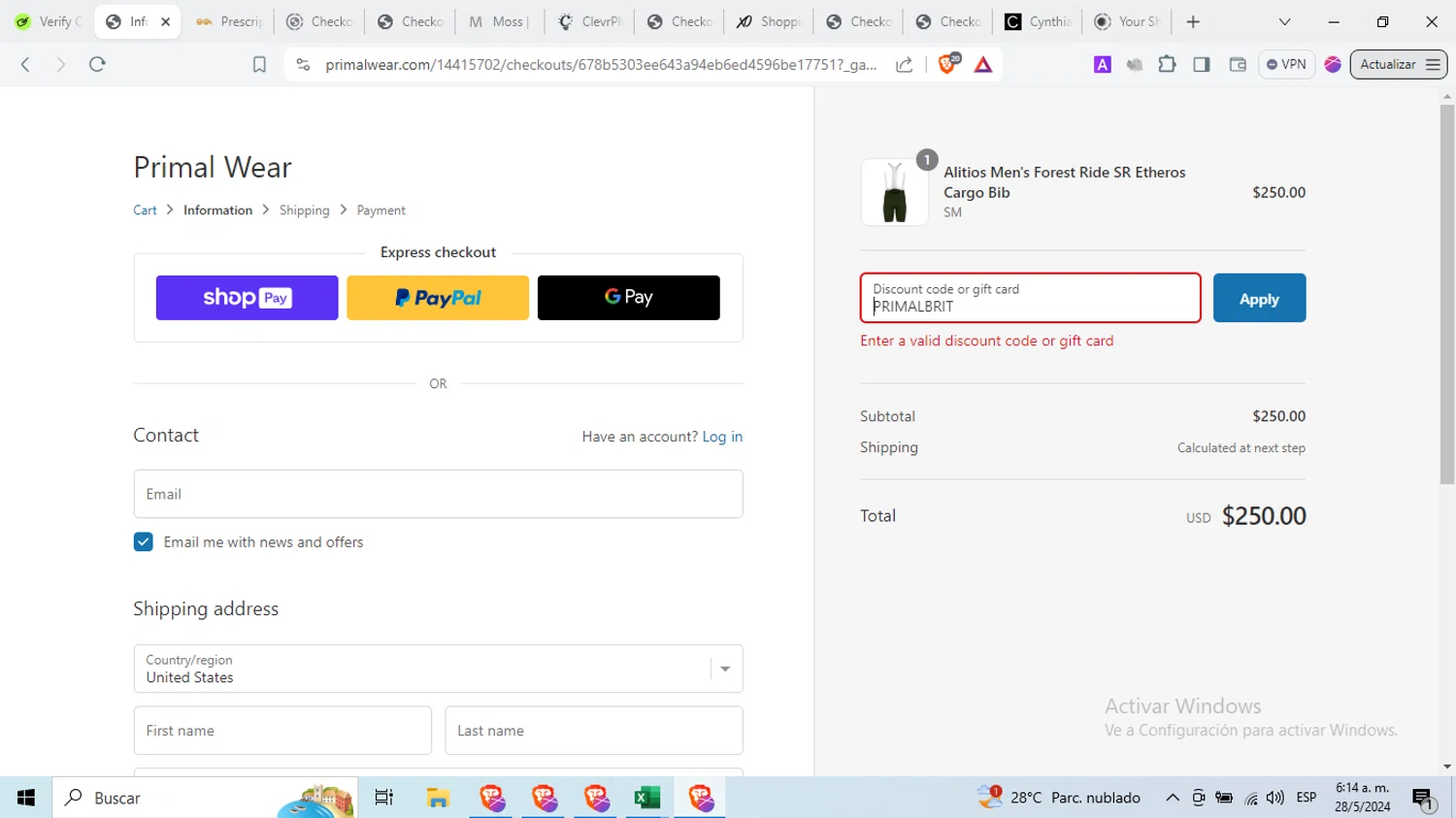Click the VPN button in toolbar
The width and height of the screenshot is (1456, 818).
click(1286, 64)
